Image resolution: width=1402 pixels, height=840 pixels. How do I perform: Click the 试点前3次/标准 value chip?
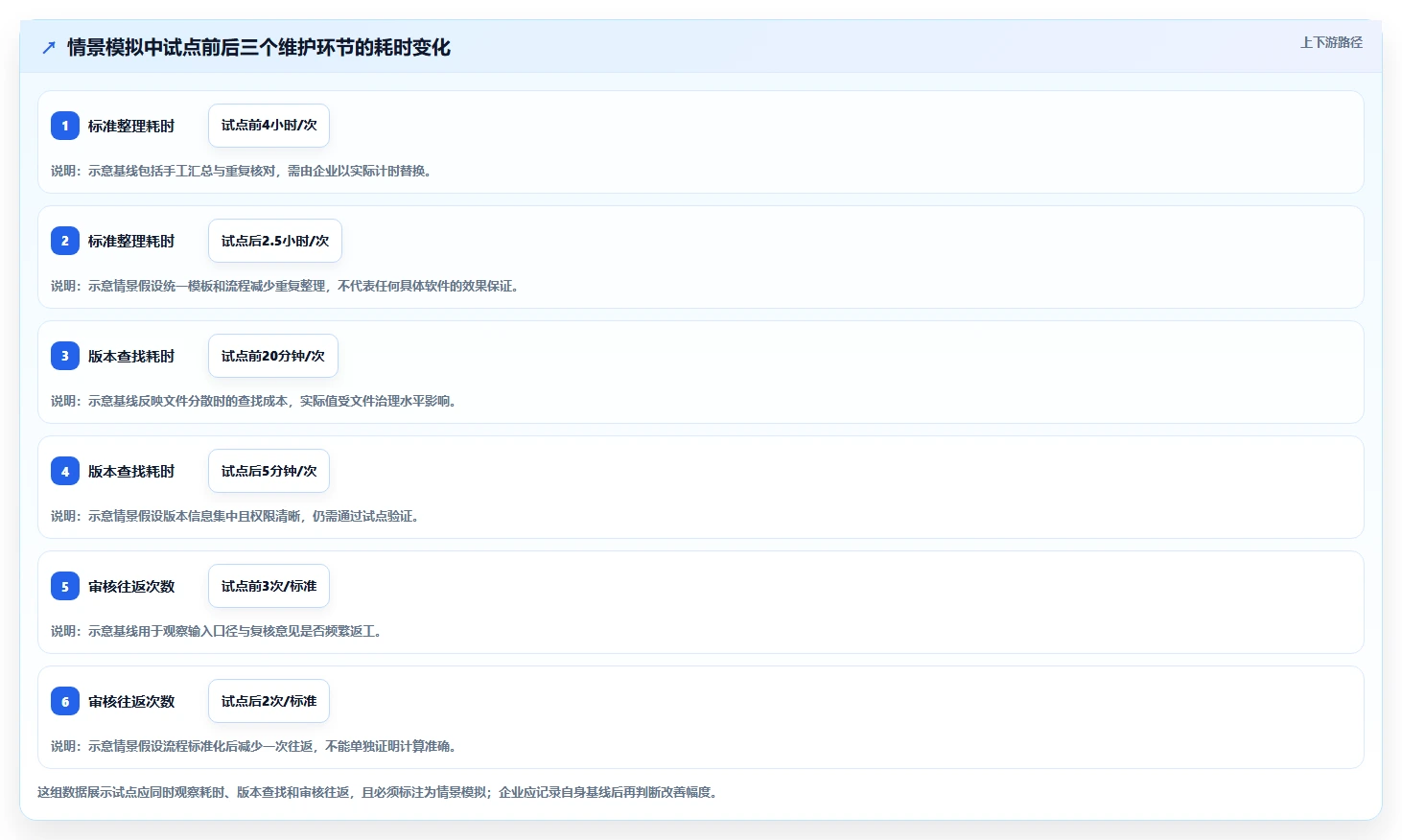(269, 586)
